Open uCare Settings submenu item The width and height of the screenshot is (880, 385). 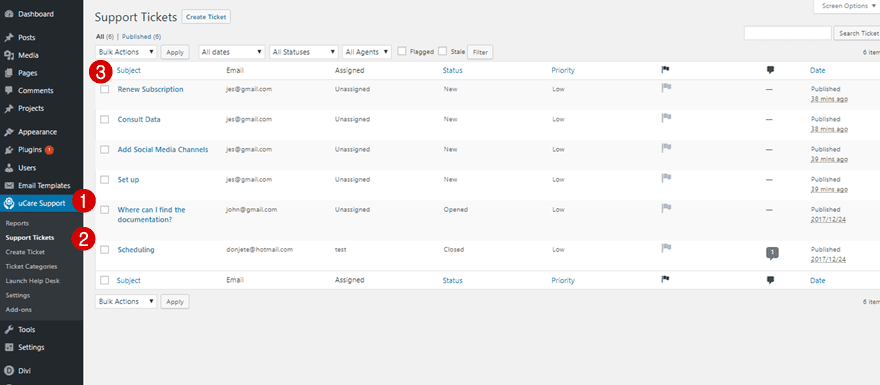(x=18, y=295)
